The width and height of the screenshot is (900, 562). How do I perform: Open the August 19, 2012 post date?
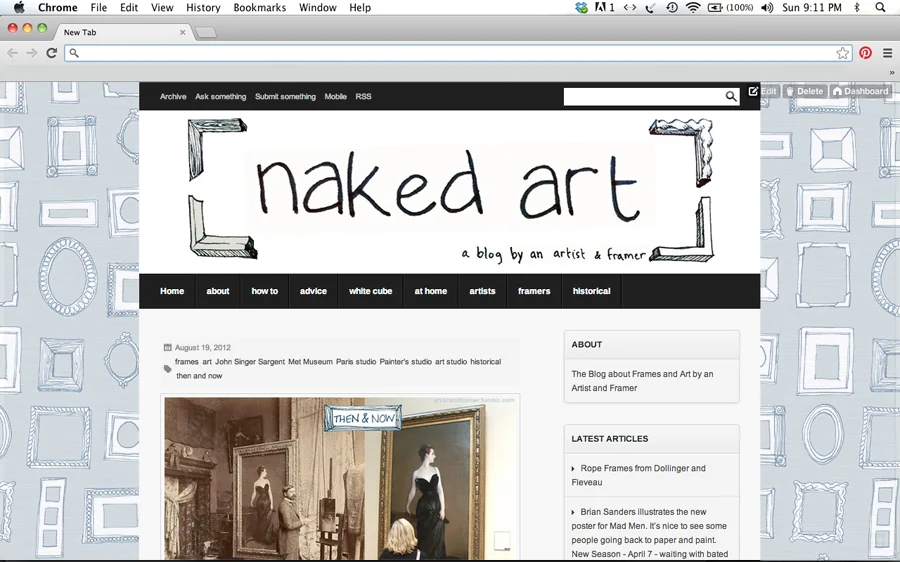[203, 347]
